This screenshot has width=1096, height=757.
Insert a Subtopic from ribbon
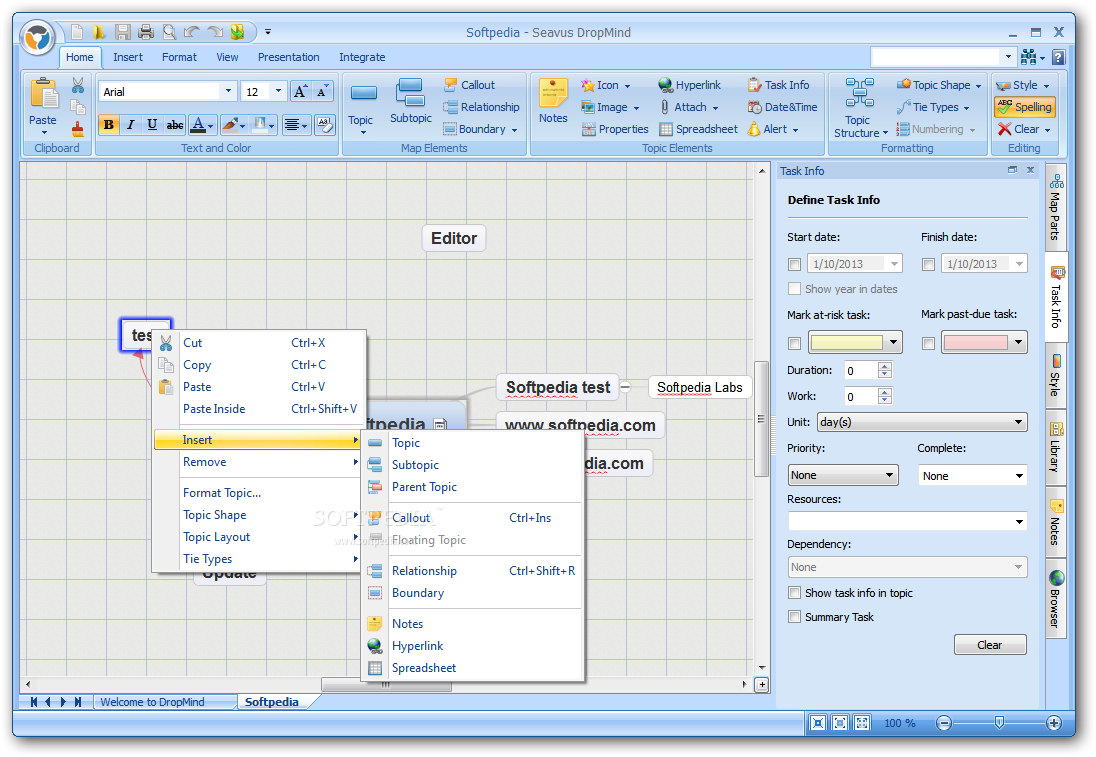point(410,102)
